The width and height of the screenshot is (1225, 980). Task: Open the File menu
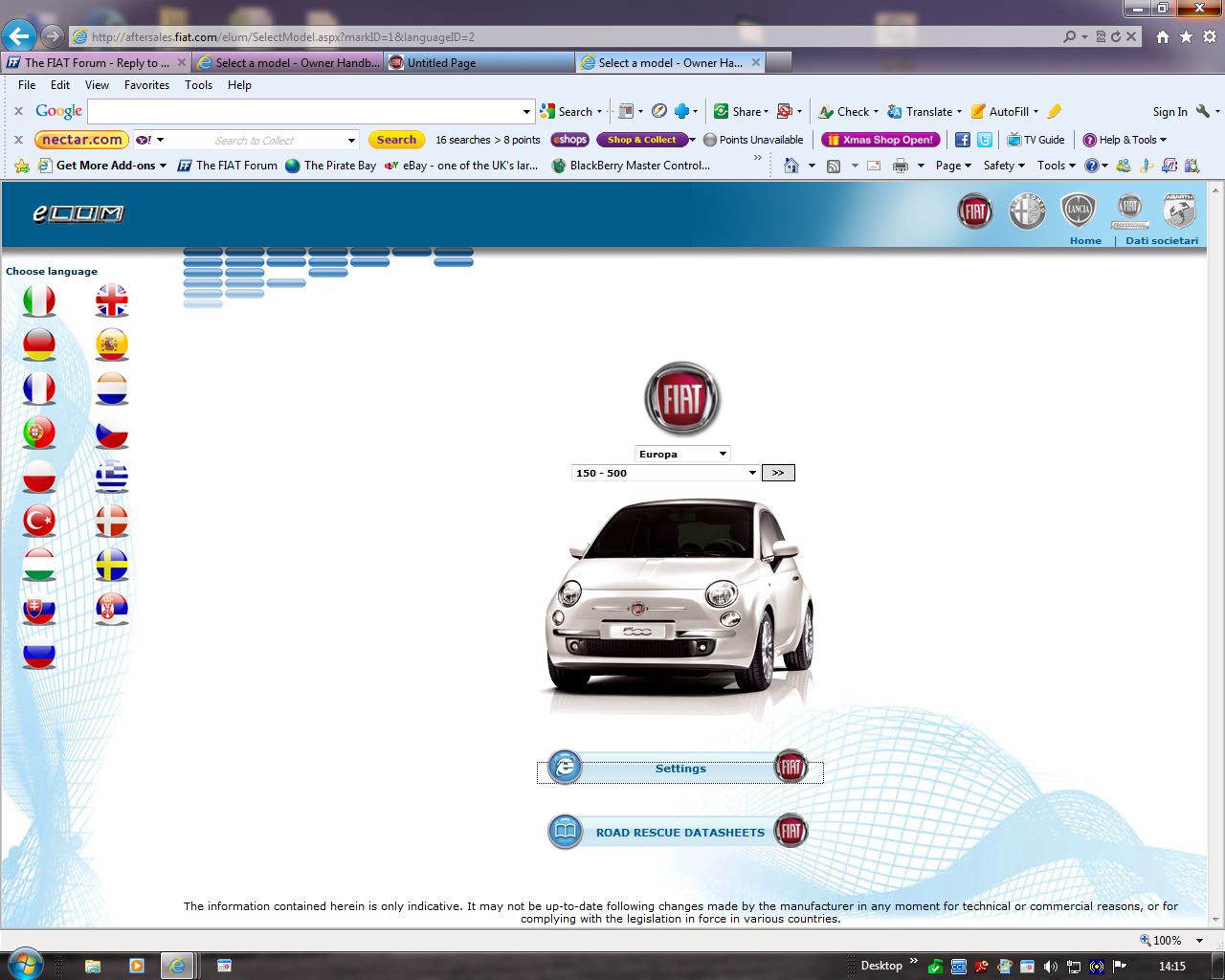point(27,85)
